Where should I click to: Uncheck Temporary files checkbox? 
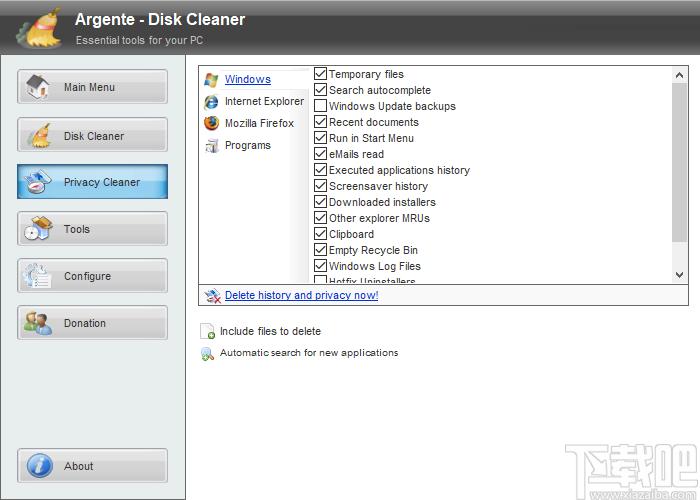321,73
